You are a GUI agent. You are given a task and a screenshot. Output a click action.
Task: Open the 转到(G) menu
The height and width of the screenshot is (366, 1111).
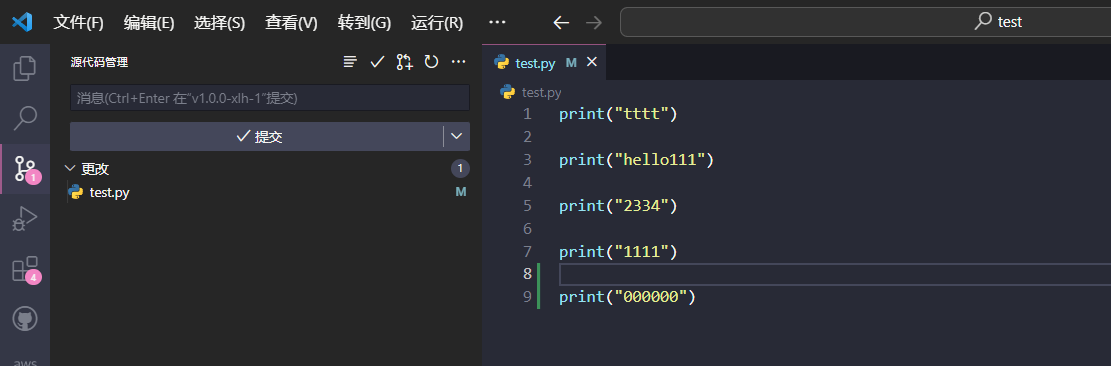(364, 23)
